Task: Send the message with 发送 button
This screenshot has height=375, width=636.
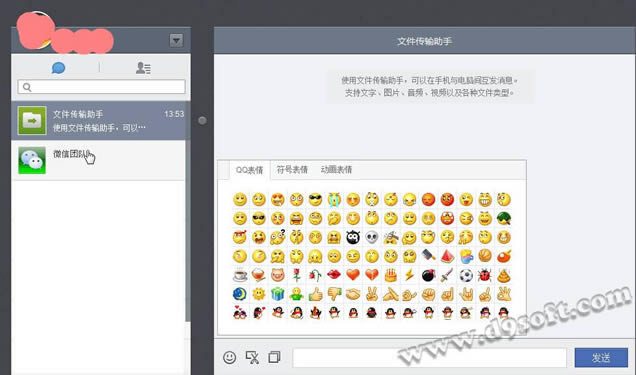Action: (601, 358)
